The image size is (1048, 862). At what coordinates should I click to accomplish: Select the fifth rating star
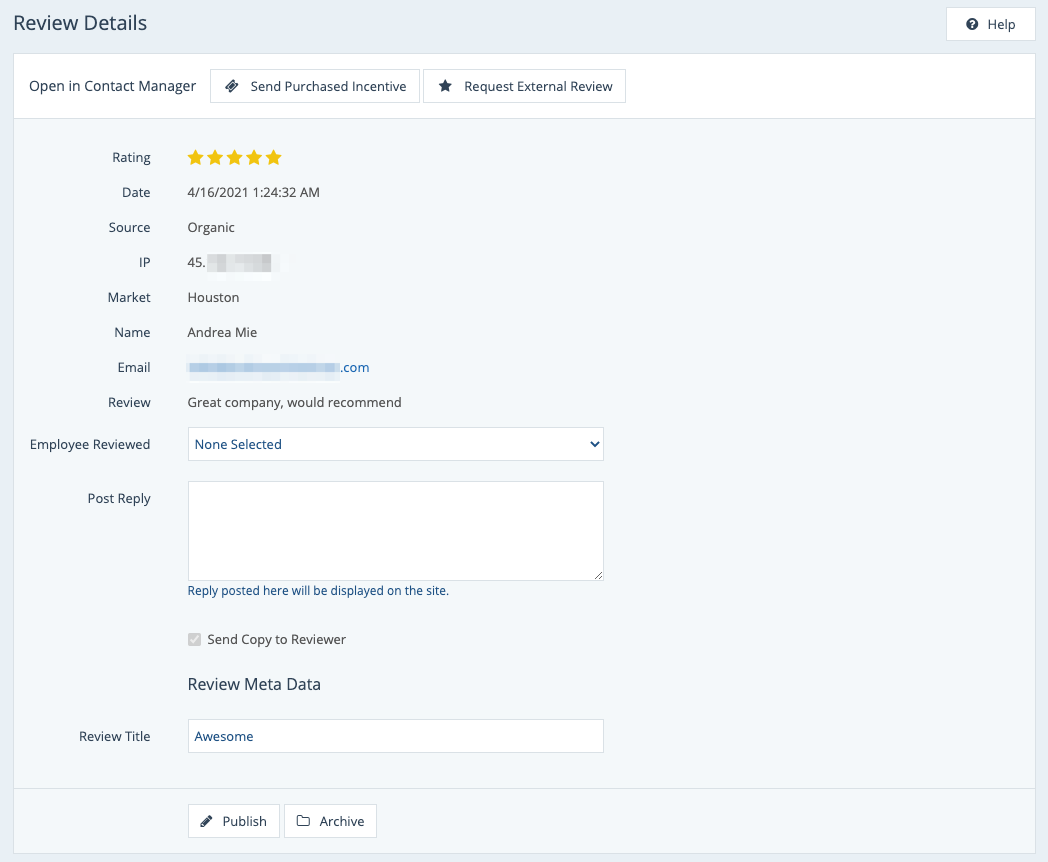[274, 158]
